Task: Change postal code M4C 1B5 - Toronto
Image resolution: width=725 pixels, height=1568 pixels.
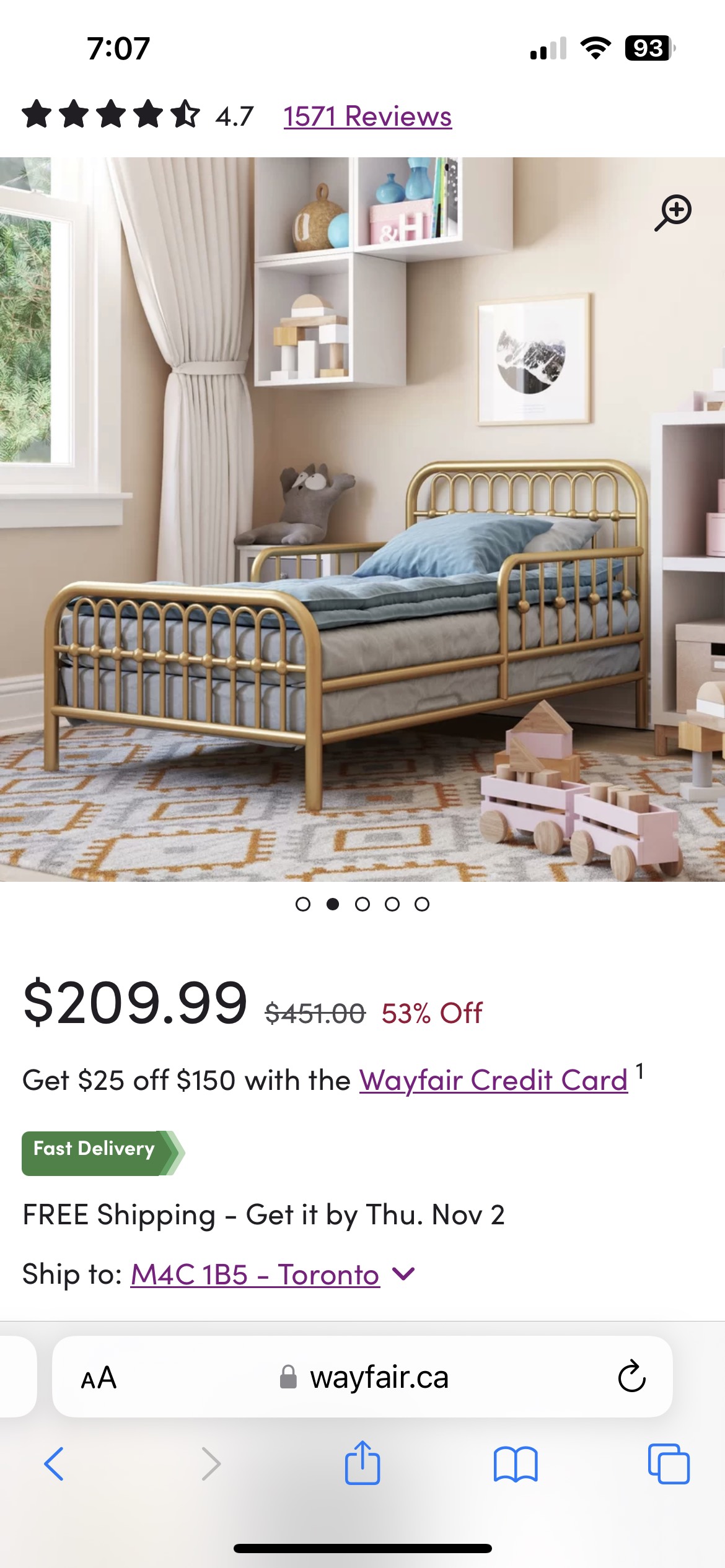Action: point(255,1274)
